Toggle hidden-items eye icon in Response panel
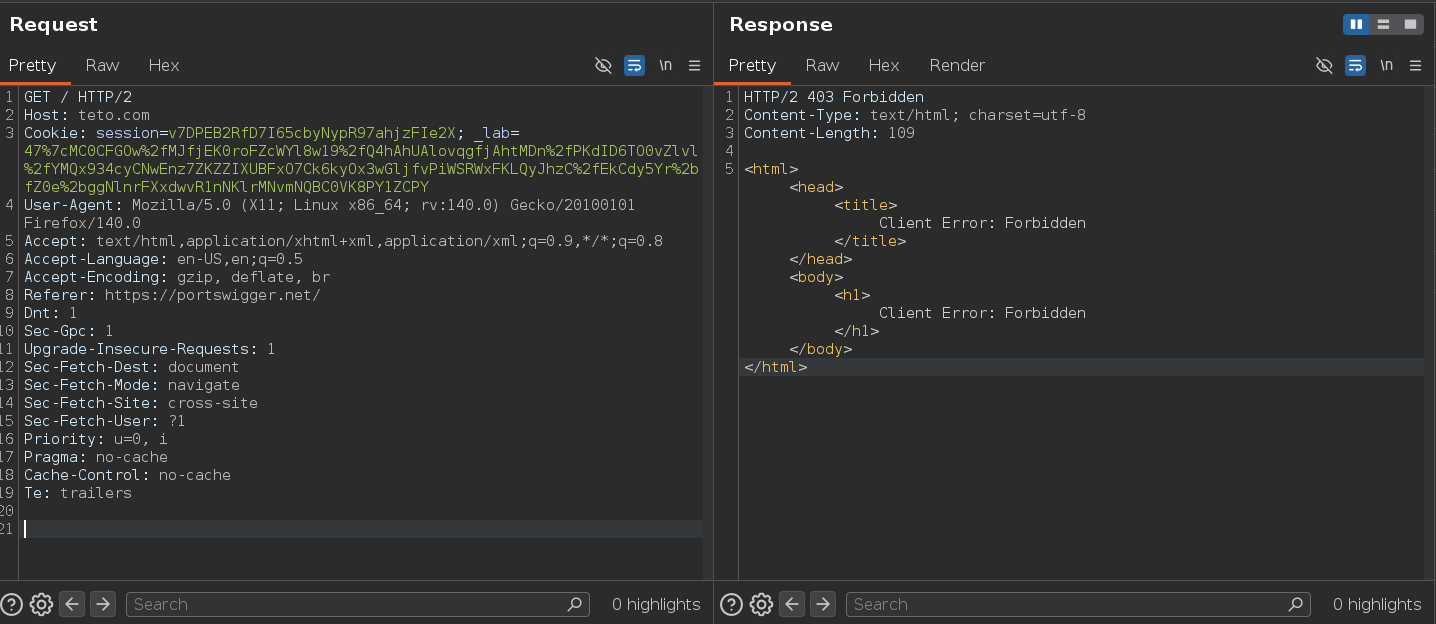The width and height of the screenshot is (1436, 624). coord(1324,65)
